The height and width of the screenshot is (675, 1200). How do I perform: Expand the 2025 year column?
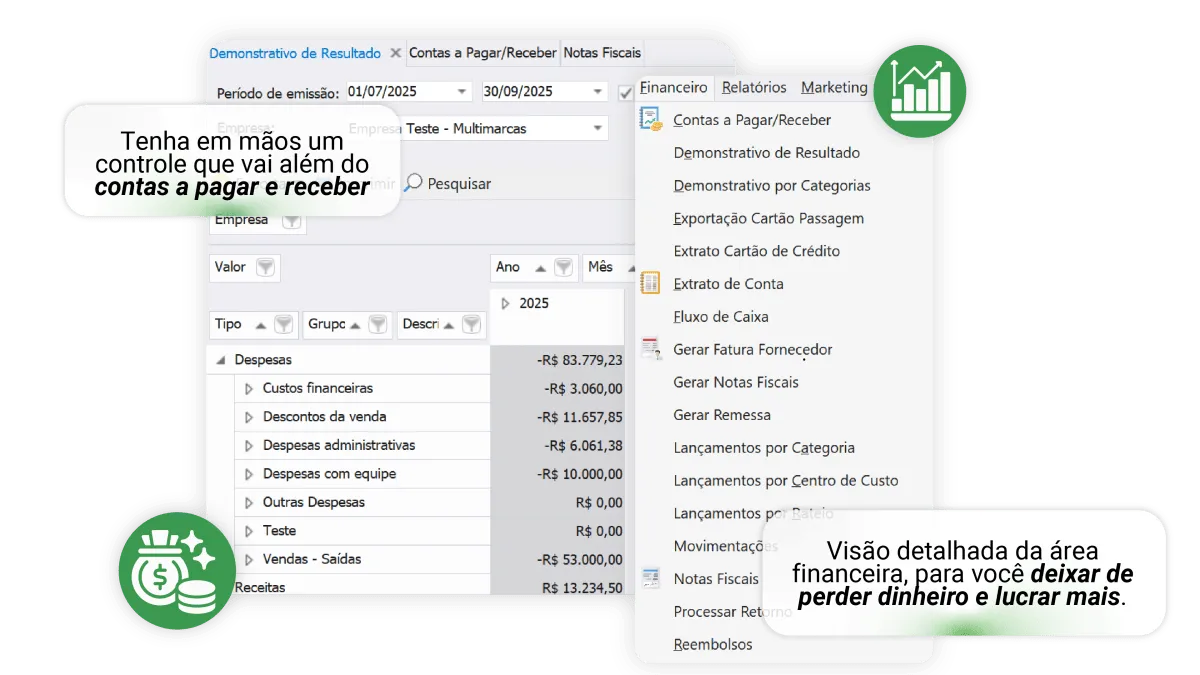(506, 303)
